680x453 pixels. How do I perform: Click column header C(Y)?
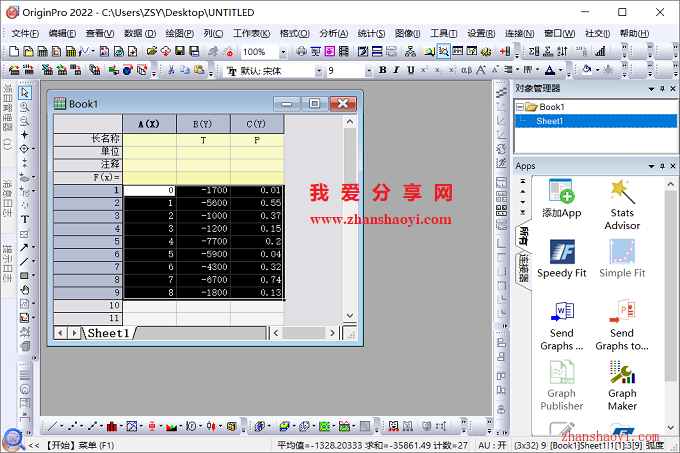pos(257,124)
